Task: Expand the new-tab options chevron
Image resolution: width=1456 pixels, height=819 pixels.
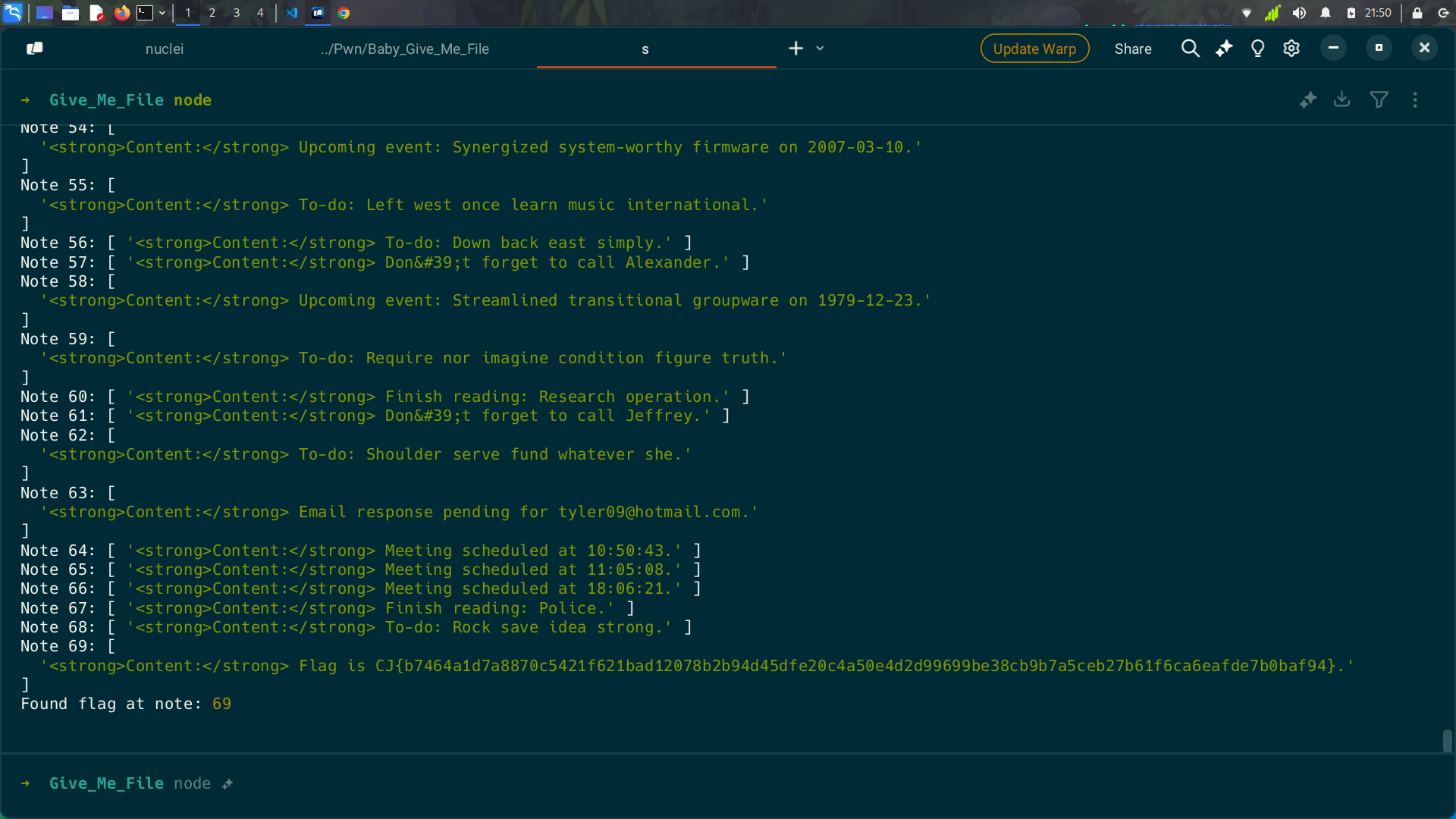Action: 820,49
